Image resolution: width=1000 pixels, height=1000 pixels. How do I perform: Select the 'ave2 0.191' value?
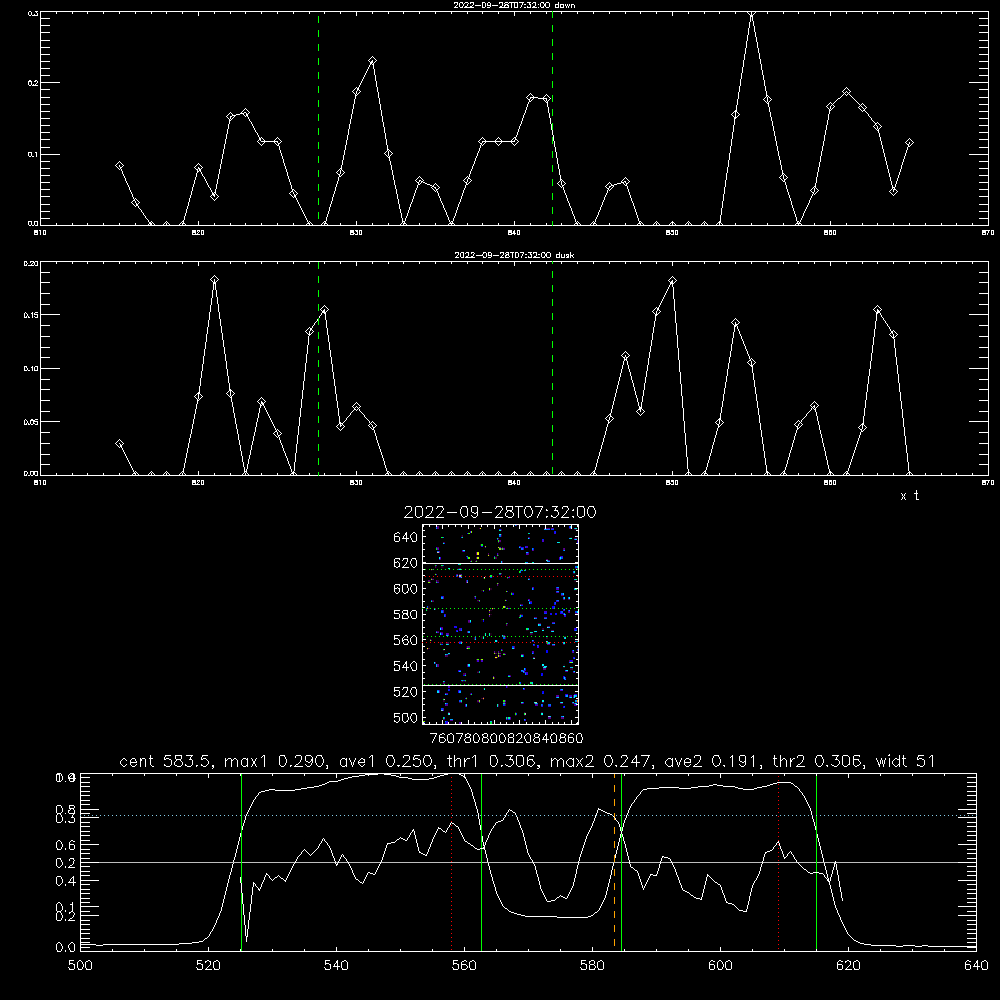click(x=711, y=761)
